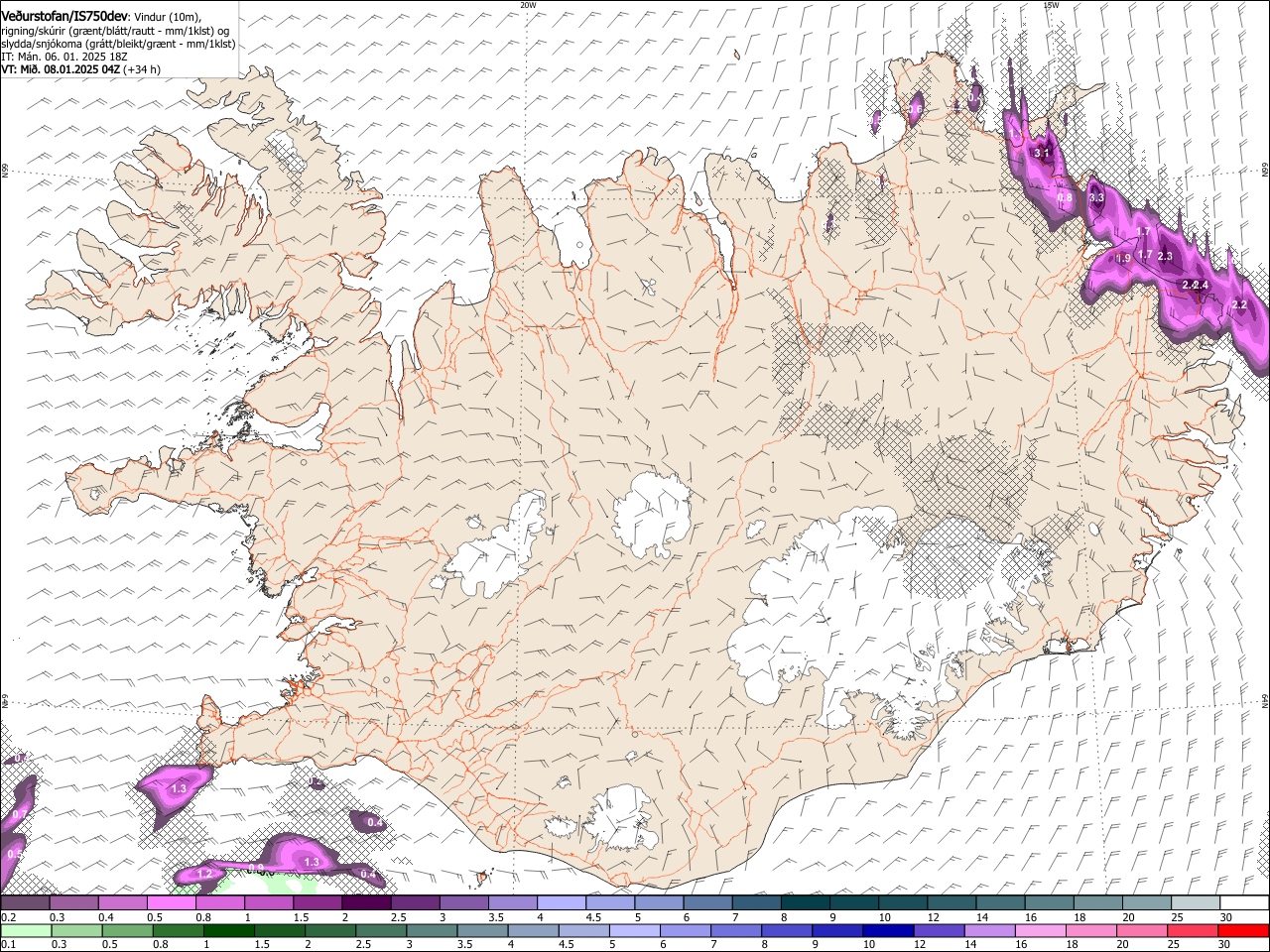Pick the light lavender swatch between 4 and 4.5, top row
The width and height of the screenshot is (1270, 952).
coord(561,903)
